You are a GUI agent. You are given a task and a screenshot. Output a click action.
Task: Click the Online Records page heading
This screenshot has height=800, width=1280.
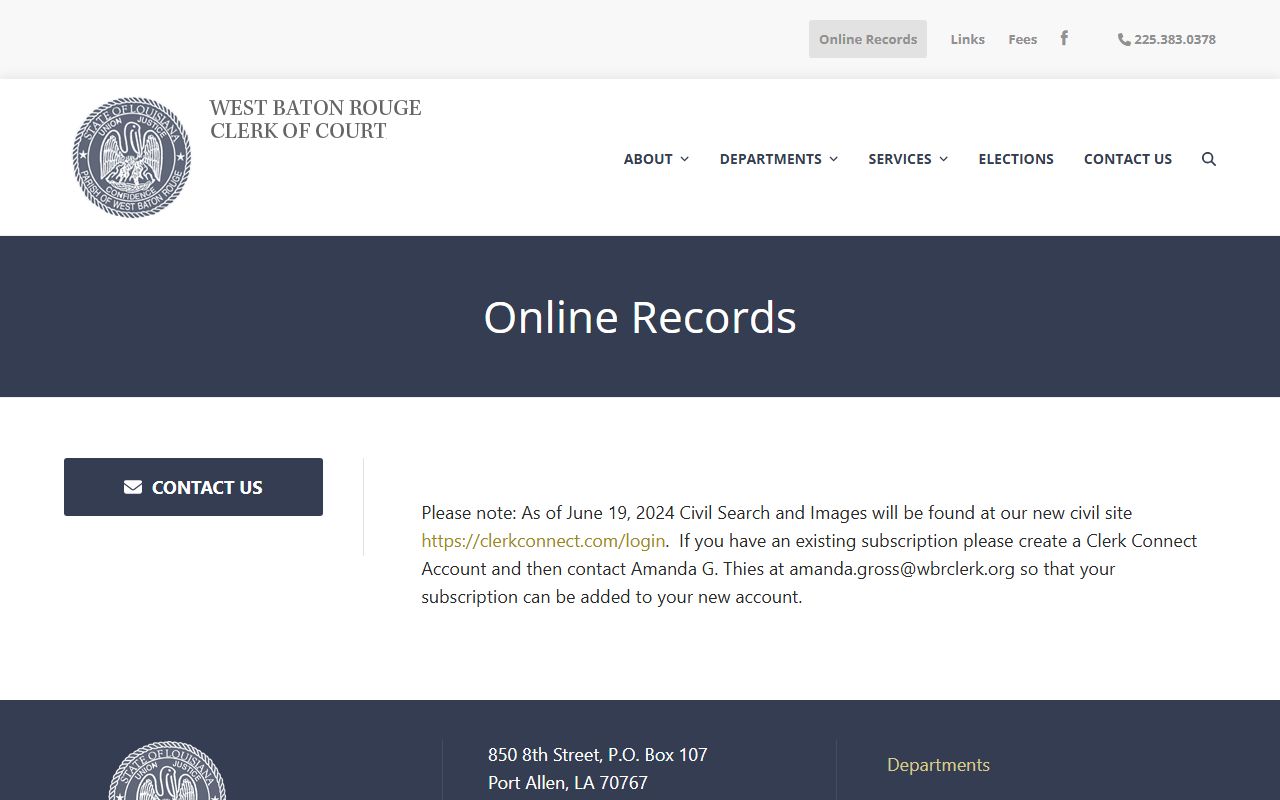[640, 317]
